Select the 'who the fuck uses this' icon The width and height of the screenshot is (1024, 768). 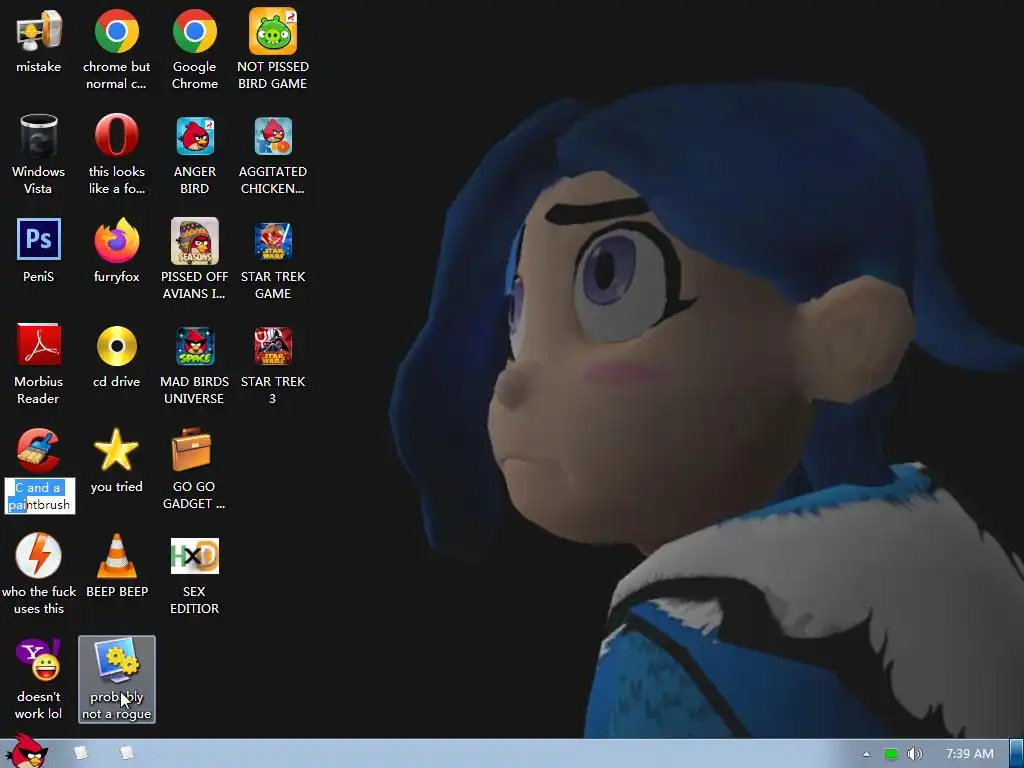click(x=39, y=555)
